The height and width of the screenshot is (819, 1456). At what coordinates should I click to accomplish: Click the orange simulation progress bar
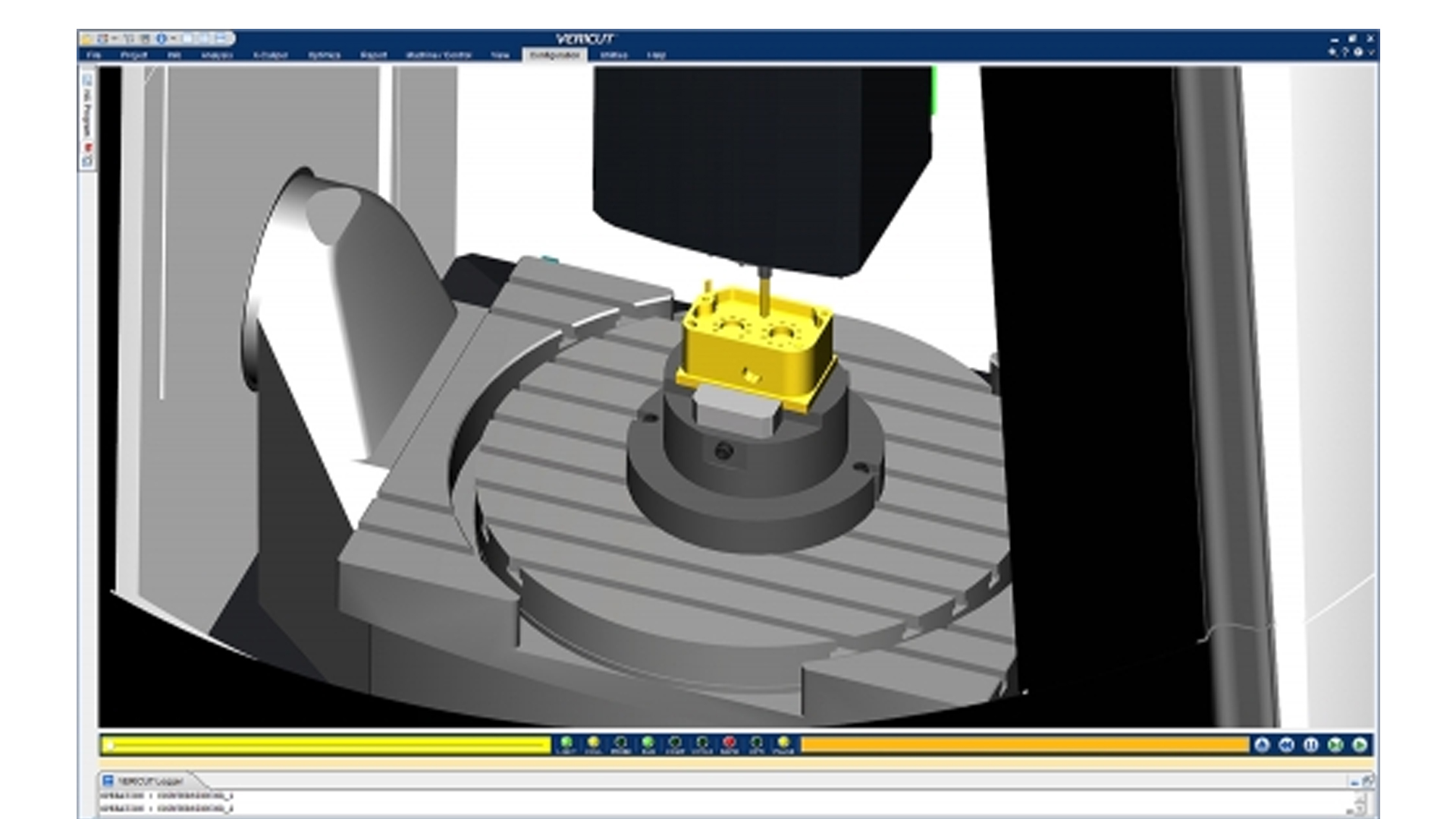point(1024,745)
